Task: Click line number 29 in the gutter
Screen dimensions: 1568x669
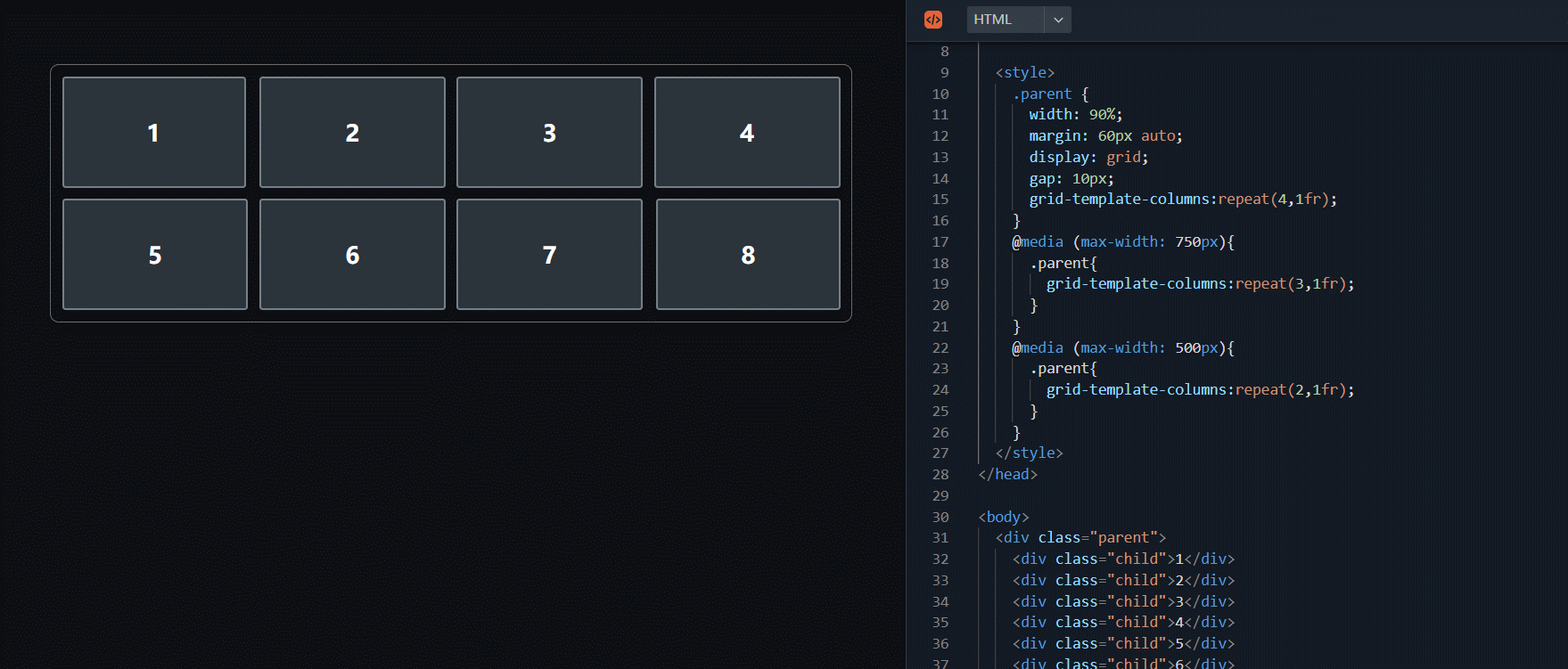Action: [x=940, y=495]
